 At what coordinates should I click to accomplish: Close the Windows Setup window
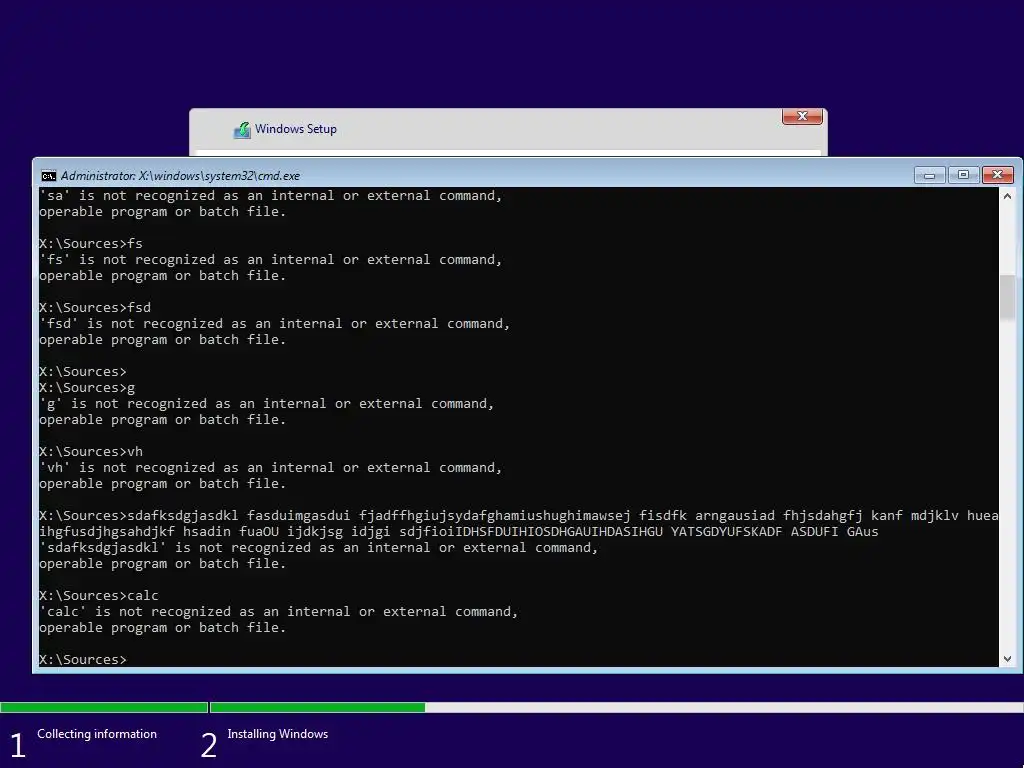(x=802, y=116)
